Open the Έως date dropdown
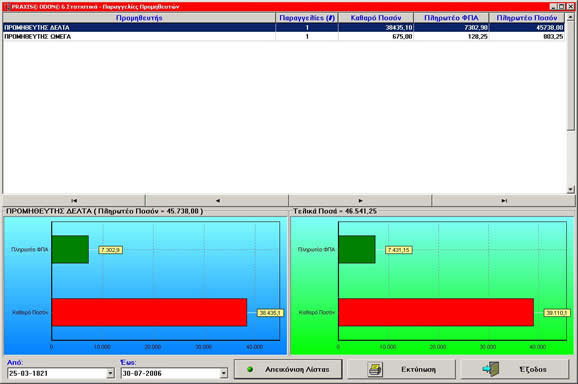The height and width of the screenshot is (384, 578). tap(224, 373)
